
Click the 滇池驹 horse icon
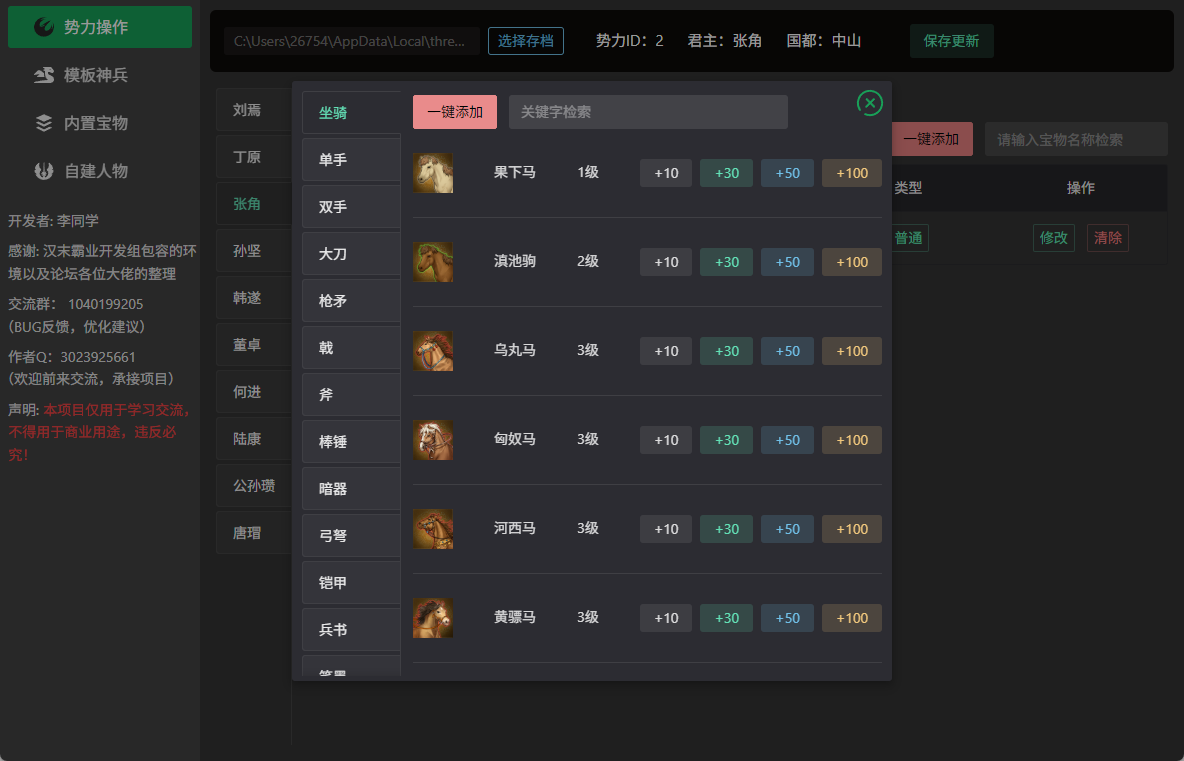coord(433,262)
